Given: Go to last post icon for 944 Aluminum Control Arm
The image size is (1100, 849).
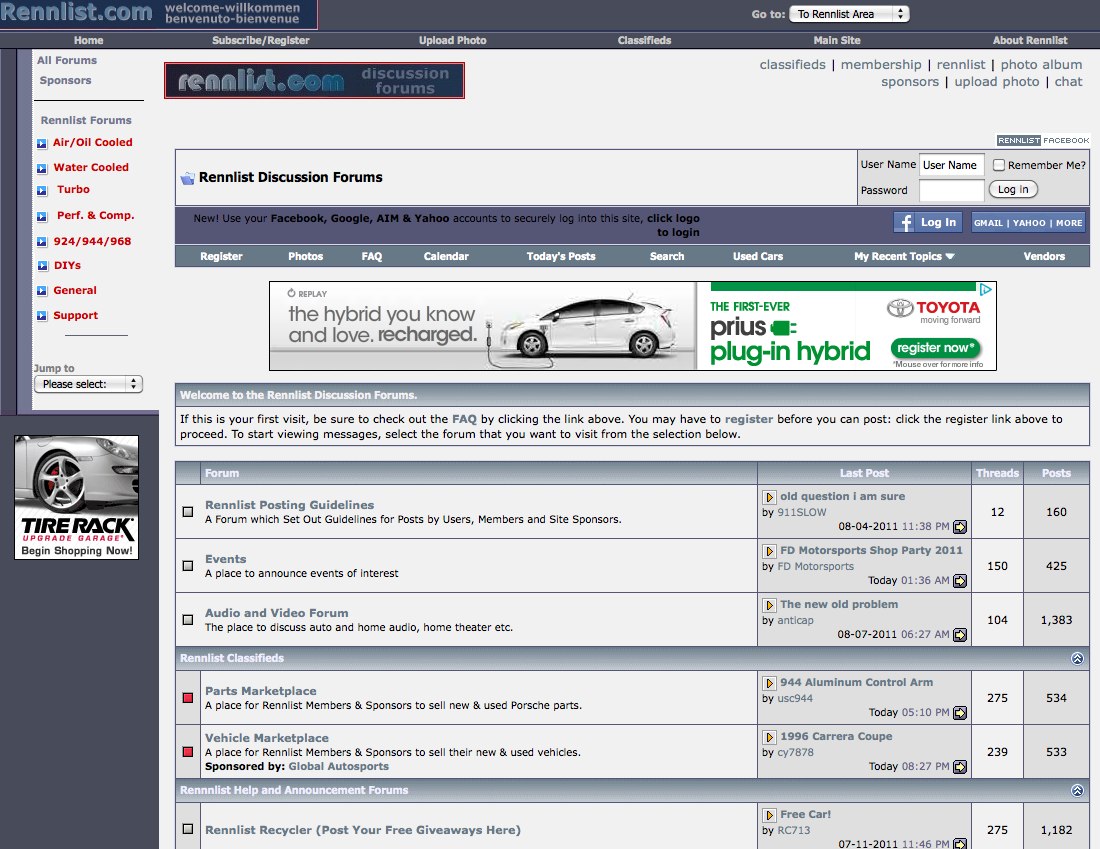Looking at the screenshot, I should click(960, 713).
